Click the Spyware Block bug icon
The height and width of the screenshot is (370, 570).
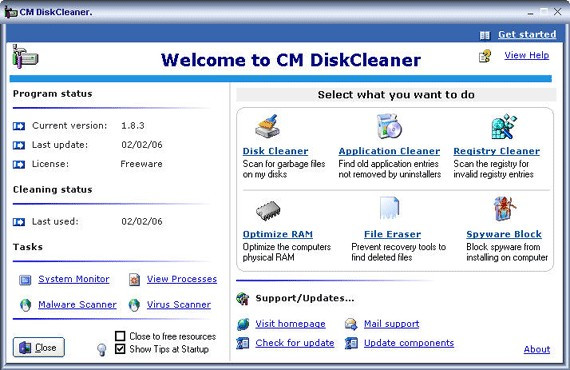coord(505,208)
